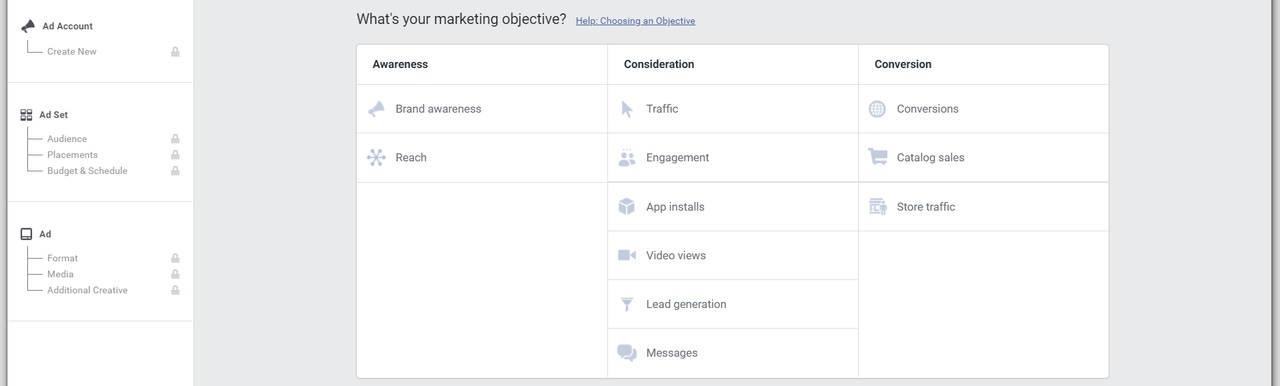Select the Brand awareness objective

tap(482, 109)
